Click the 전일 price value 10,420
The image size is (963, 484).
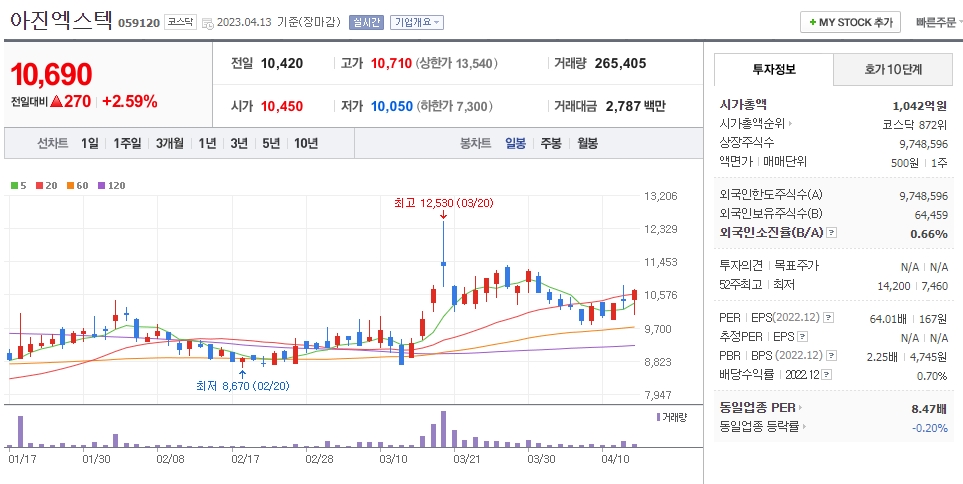[x=282, y=63]
